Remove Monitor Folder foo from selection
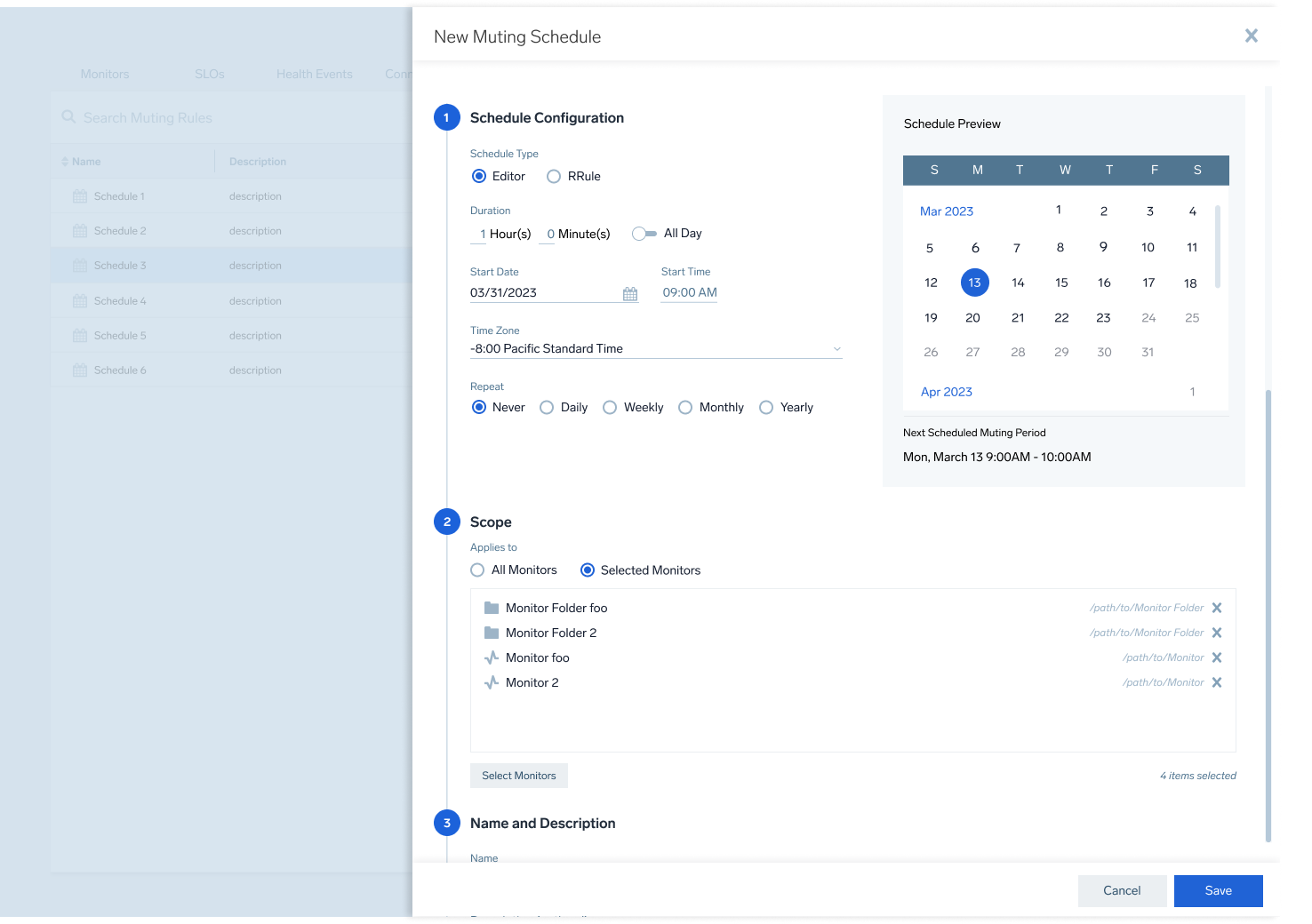1312x924 pixels. point(1217,608)
